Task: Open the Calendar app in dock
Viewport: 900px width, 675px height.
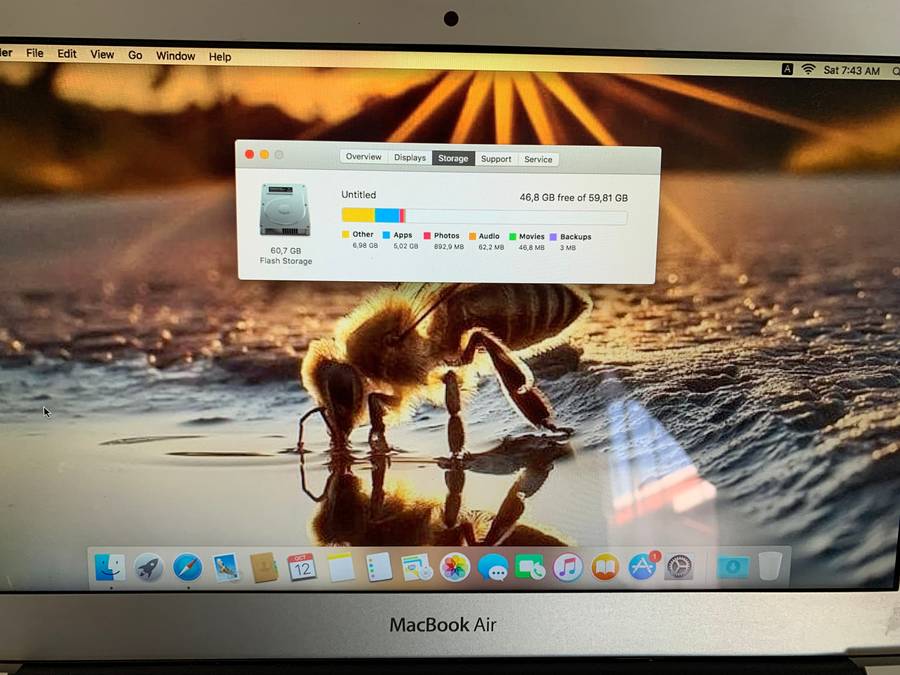Action: 301,568
